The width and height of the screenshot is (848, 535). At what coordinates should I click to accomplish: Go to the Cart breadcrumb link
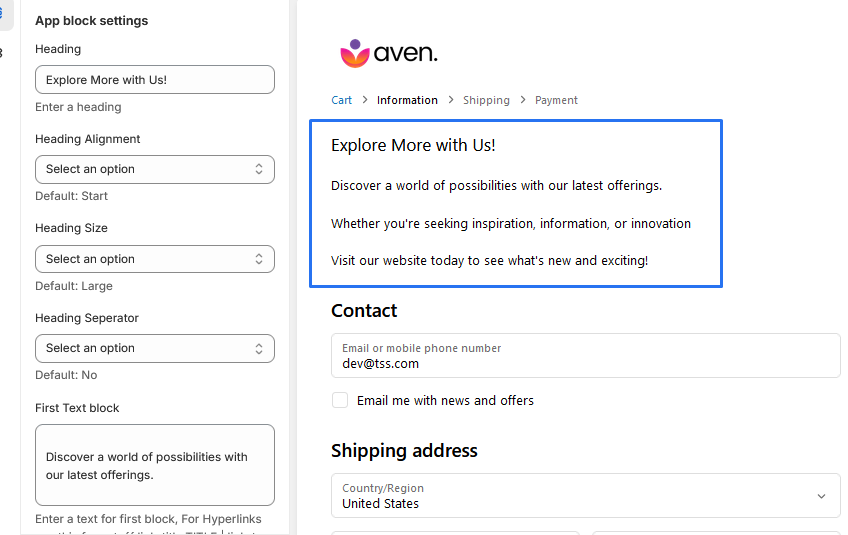[342, 100]
